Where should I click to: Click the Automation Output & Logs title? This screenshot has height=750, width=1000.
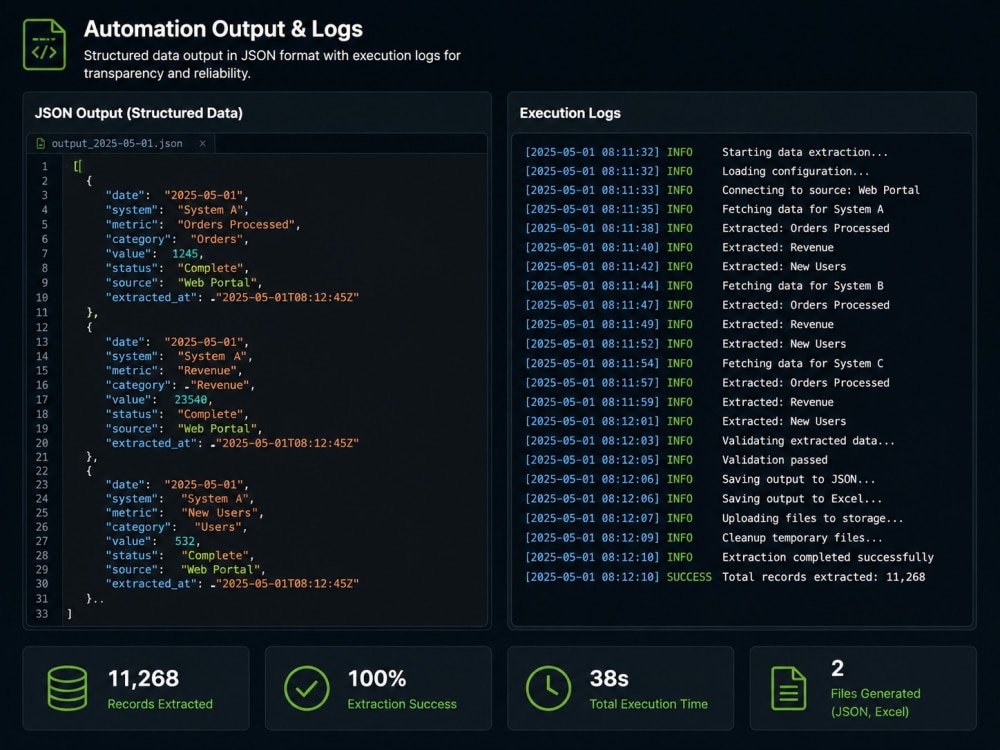[x=223, y=29]
